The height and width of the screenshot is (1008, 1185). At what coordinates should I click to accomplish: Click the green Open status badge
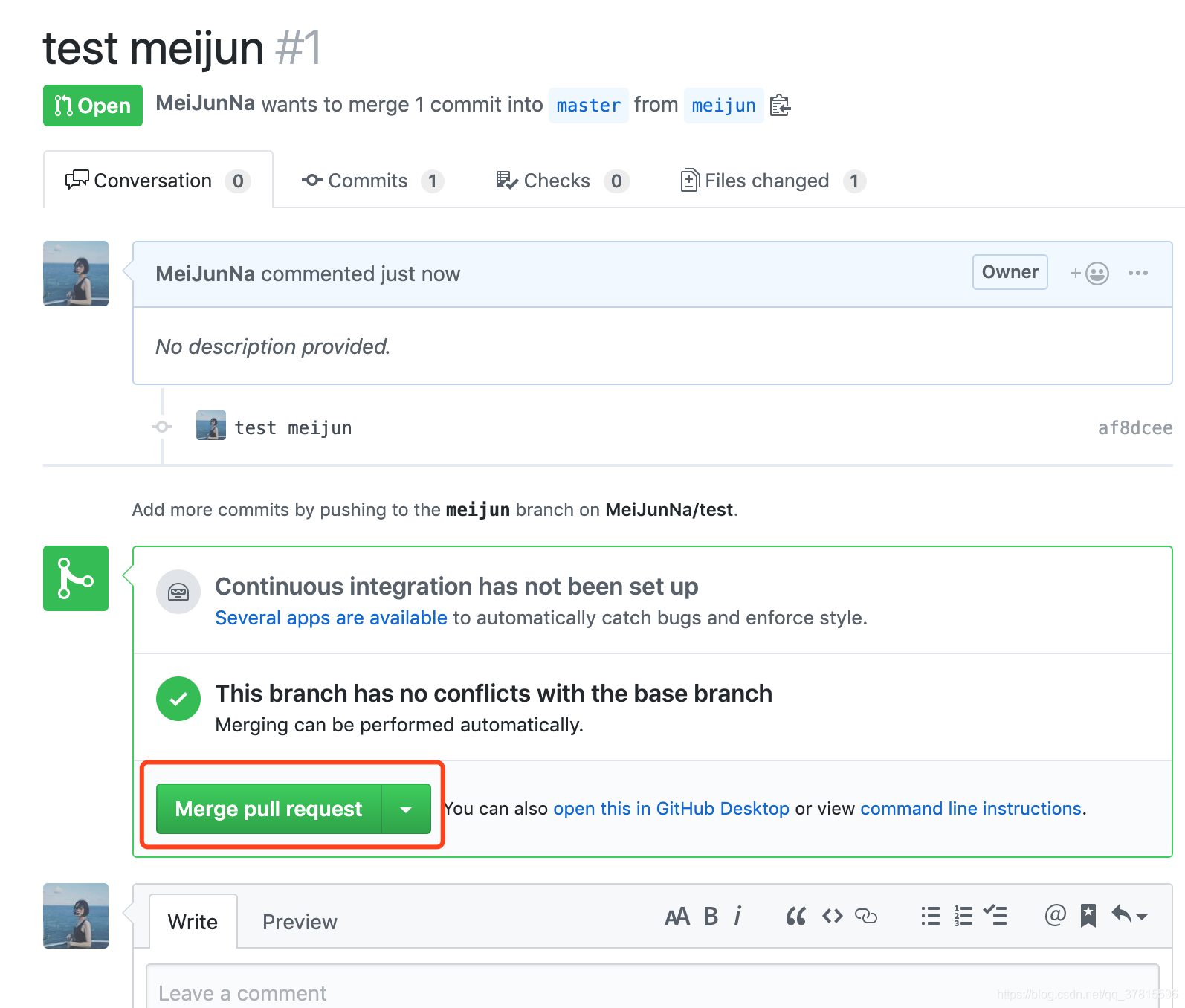93,106
